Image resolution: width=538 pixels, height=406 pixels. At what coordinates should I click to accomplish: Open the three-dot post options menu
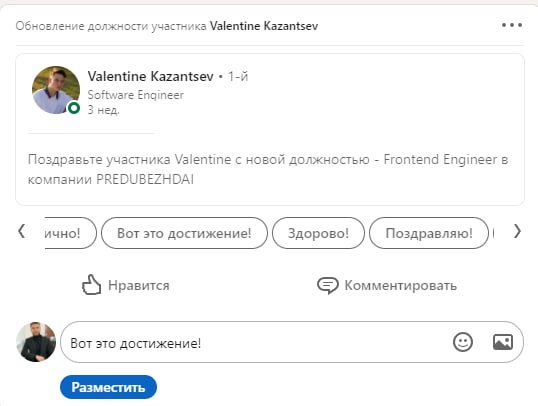pyautogui.click(x=512, y=25)
